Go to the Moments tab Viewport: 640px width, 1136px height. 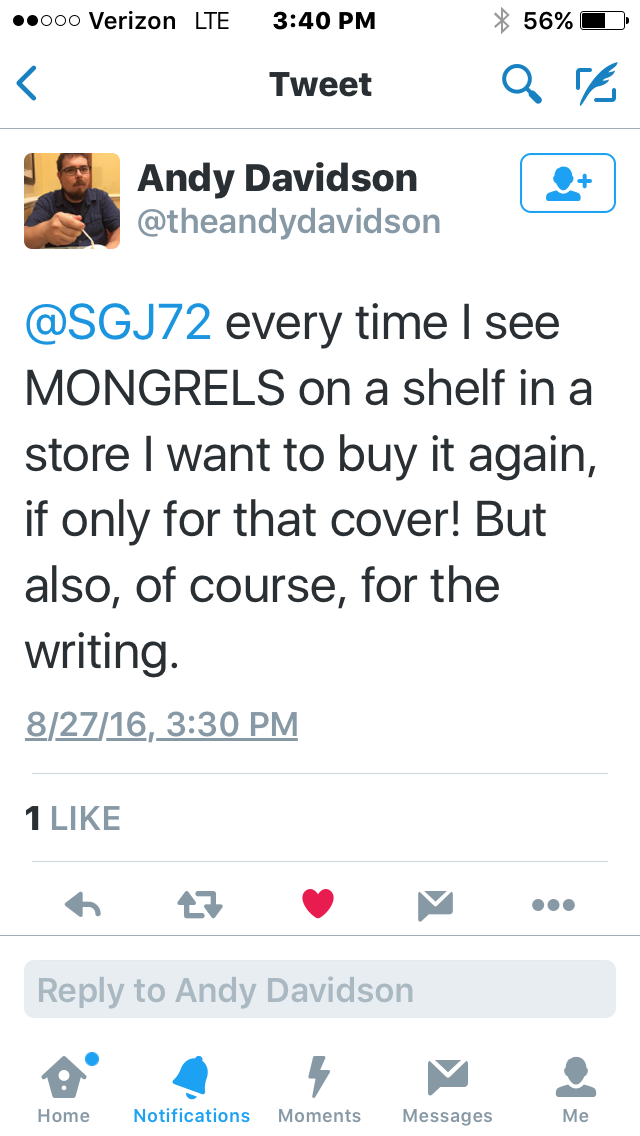coord(319,1088)
